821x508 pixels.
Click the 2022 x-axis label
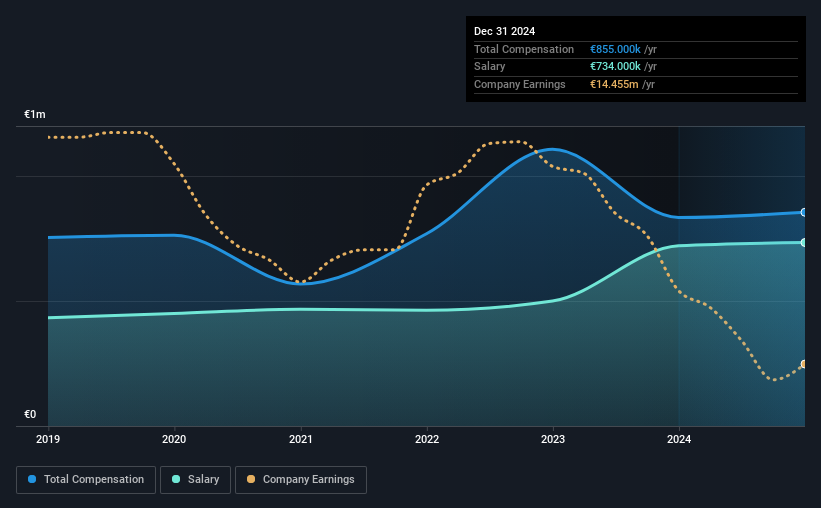[x=427, y=439]
